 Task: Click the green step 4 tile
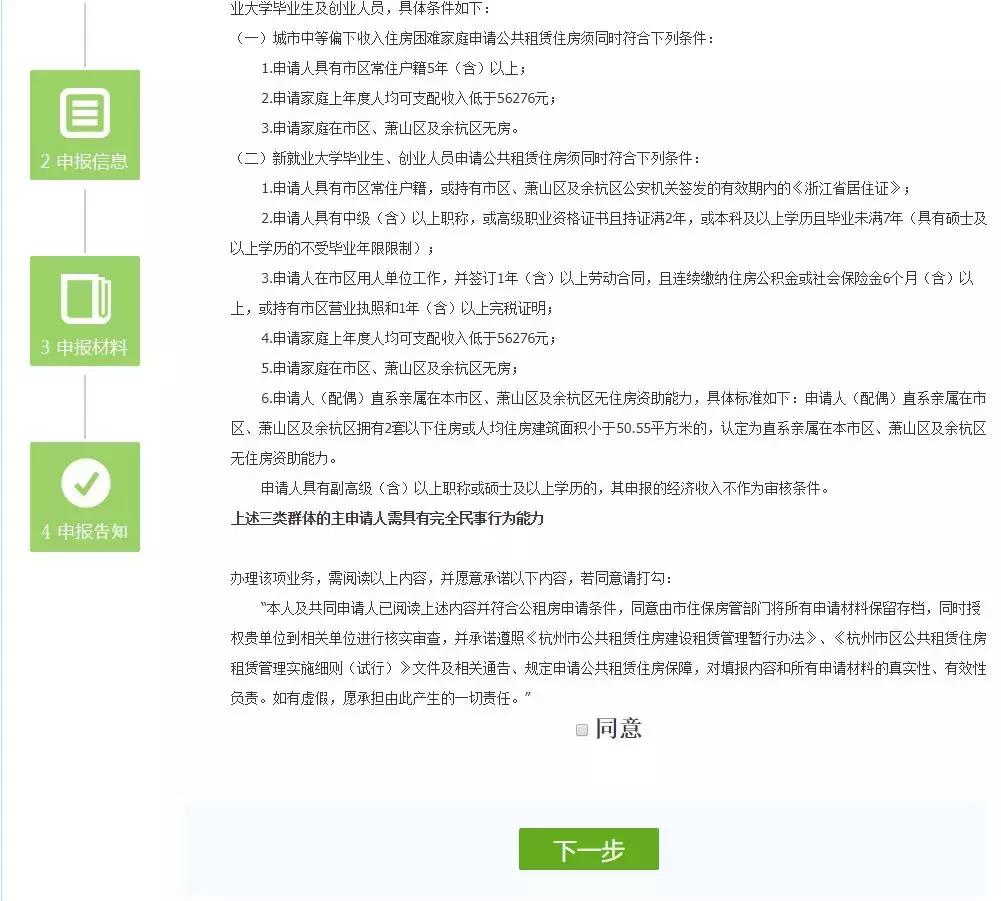tap(85, 496)
